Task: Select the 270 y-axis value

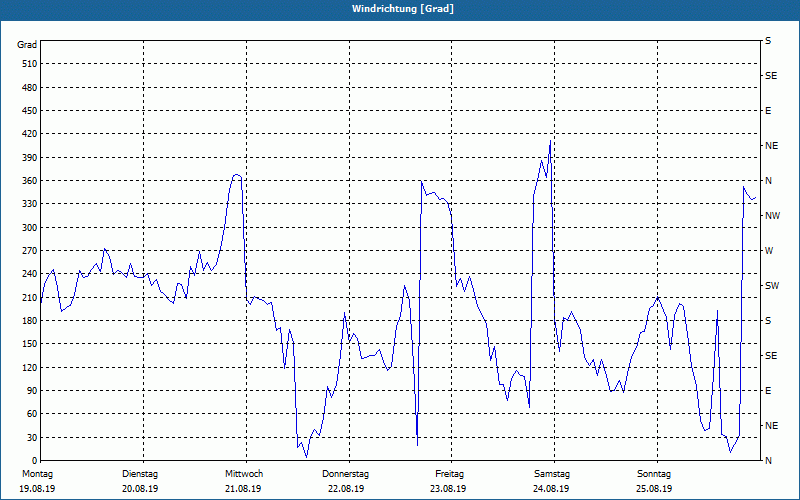Action: (x=30, y=251)
